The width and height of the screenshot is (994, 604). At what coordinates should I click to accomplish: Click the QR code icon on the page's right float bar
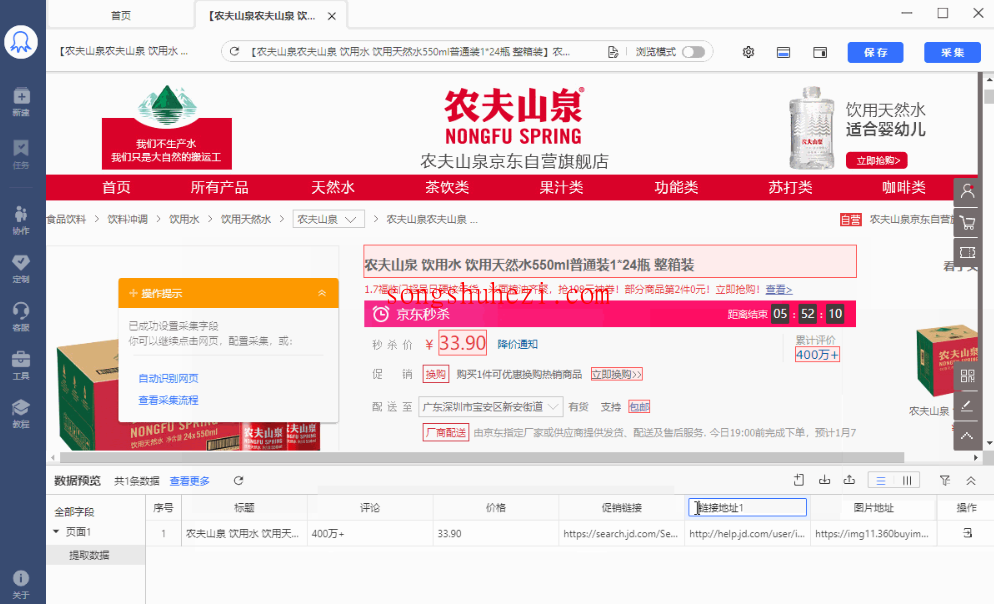click(x=967, y=376)
